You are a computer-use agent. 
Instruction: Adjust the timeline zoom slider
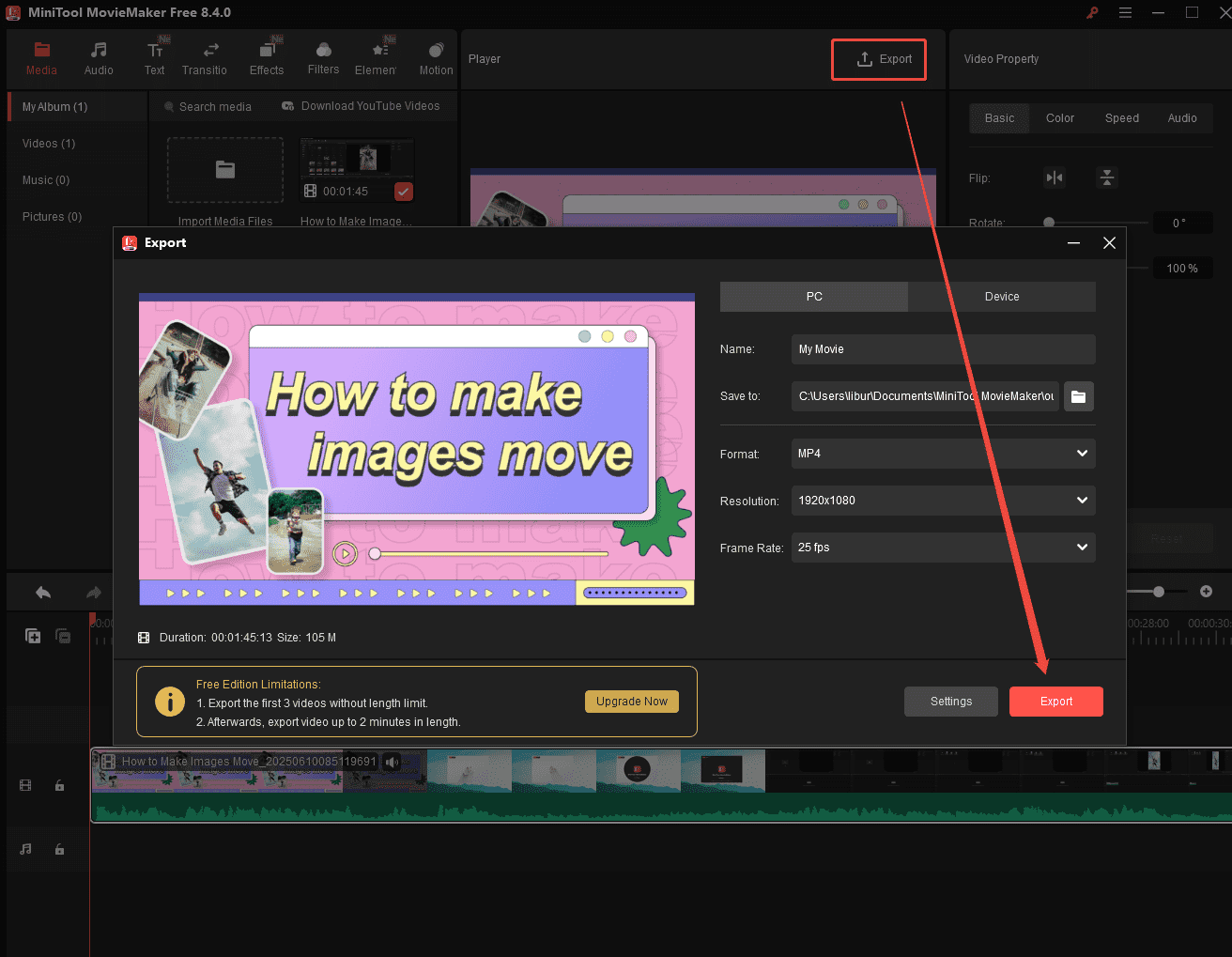pyautogui.click(x=1157, y=592)
